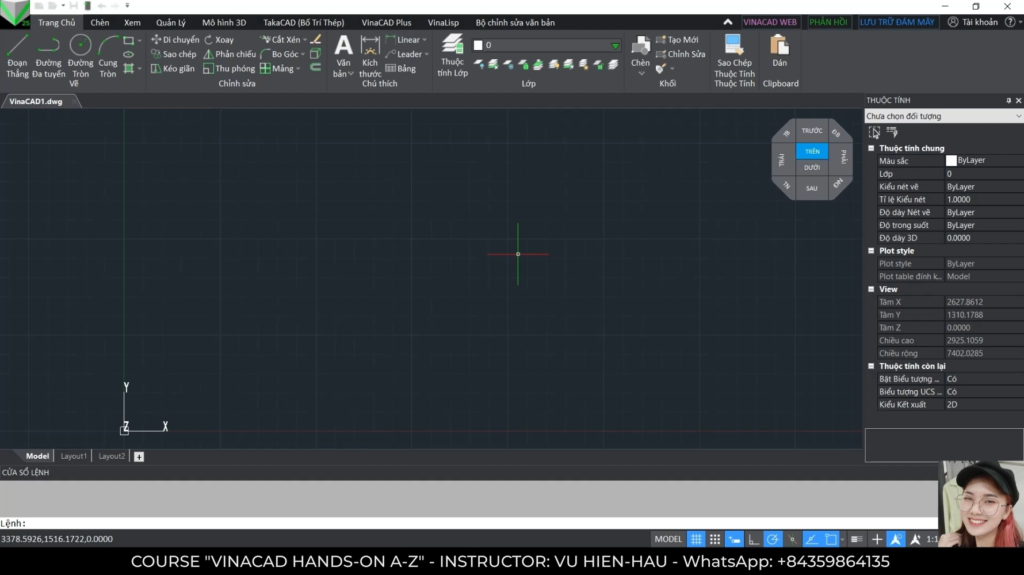This screenshot has width=1024, height=575.
Task: Toggle annotation visibility in status bar
Action: (x=896, y=539)
